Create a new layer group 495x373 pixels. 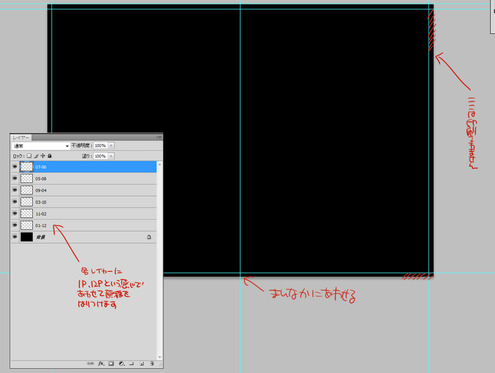(132, 363)
